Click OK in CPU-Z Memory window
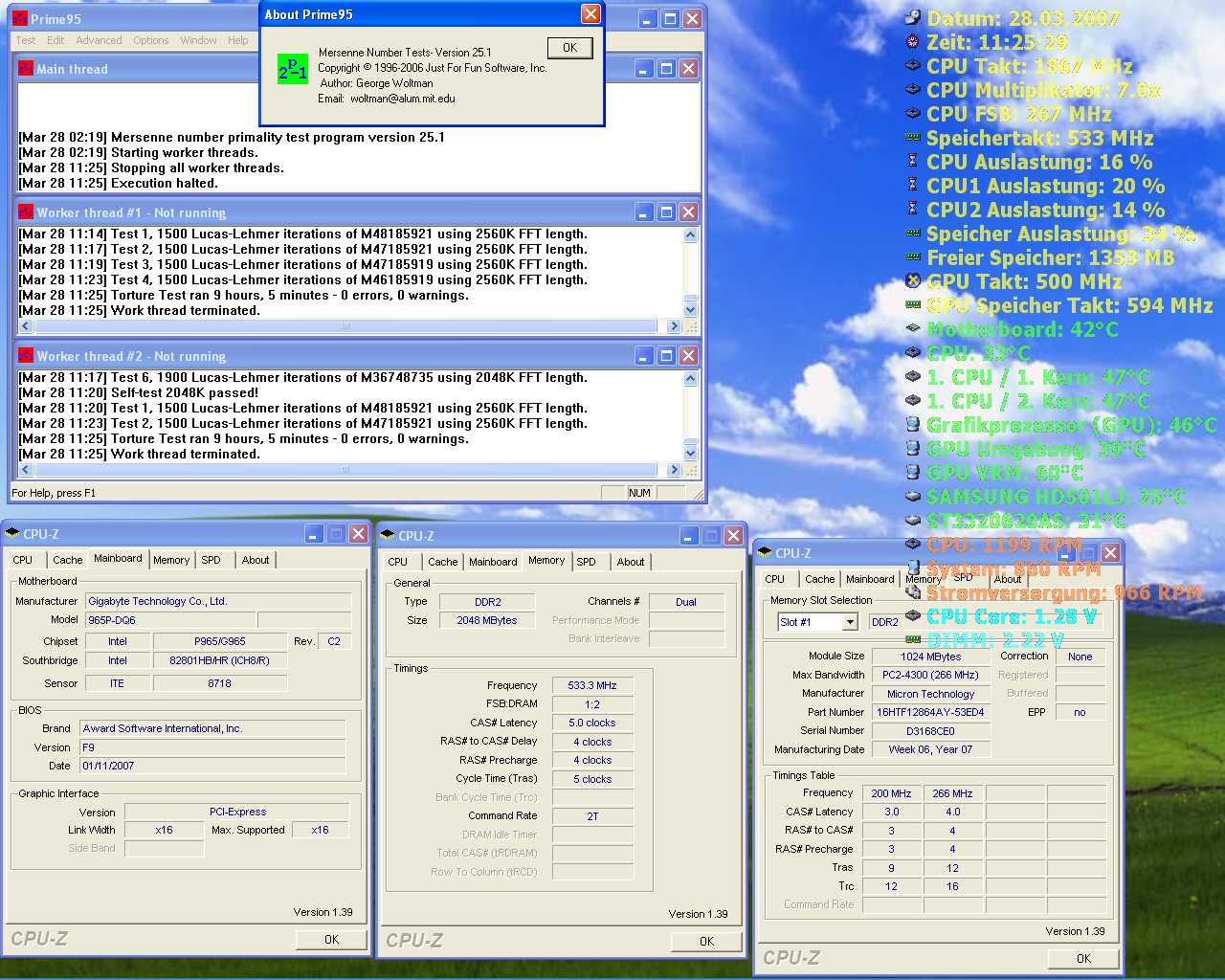 point(706,942)
